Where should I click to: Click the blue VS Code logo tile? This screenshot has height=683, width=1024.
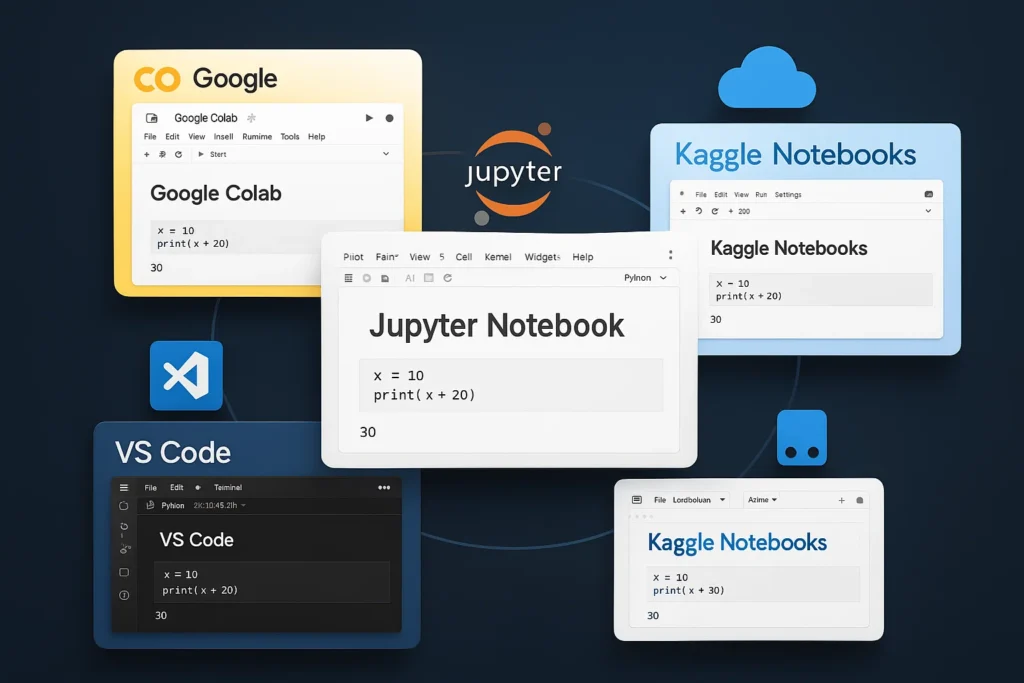pyautogui.click(x=186, y=375)
